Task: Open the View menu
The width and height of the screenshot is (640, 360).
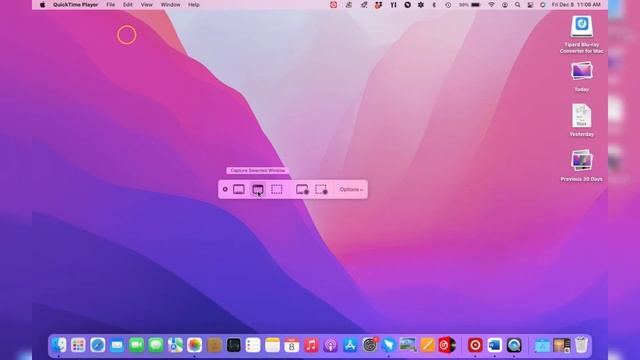Action: tap(147, 5)
